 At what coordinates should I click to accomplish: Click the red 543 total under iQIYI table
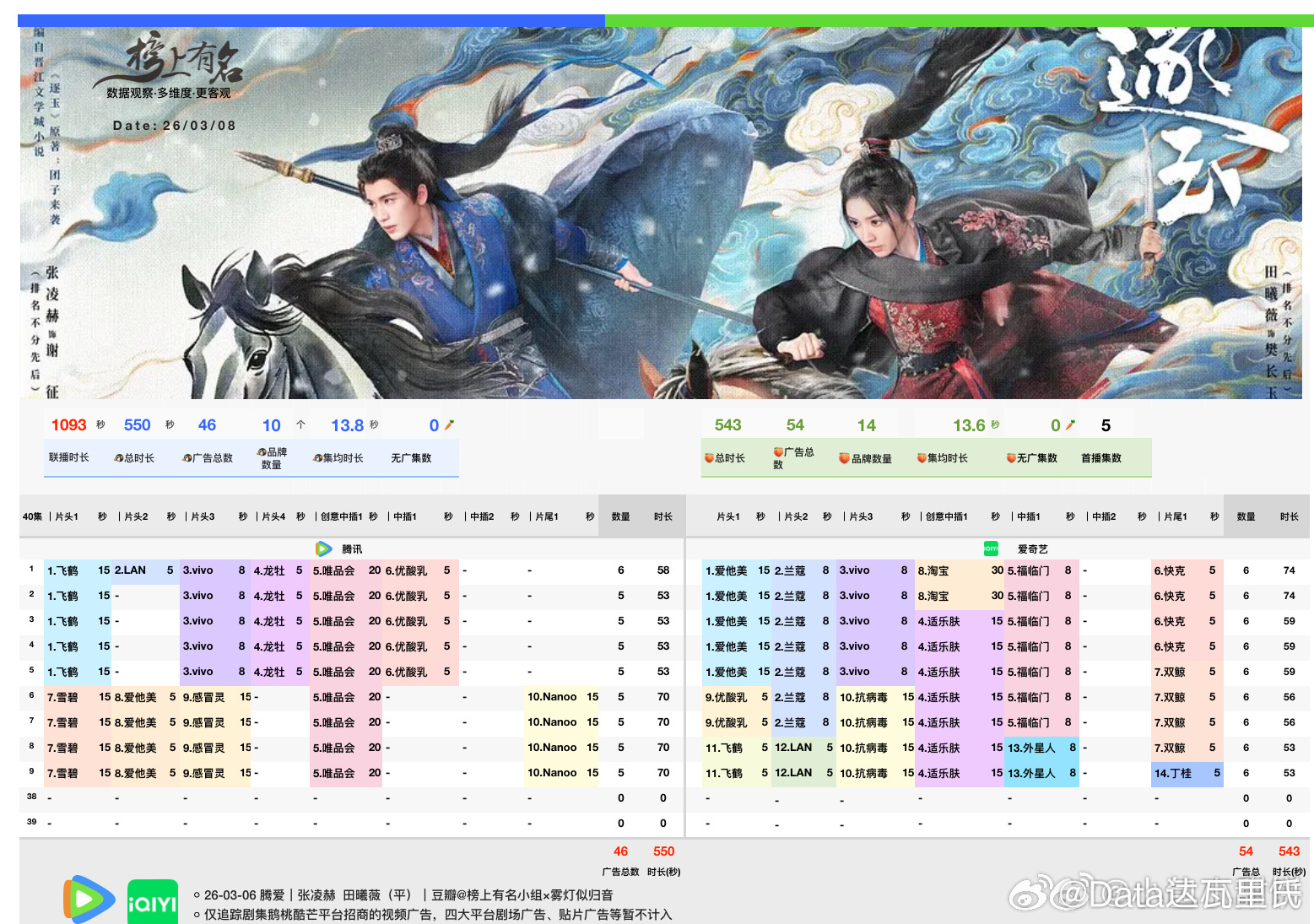pyautogui.click(x=1289, y=851)
